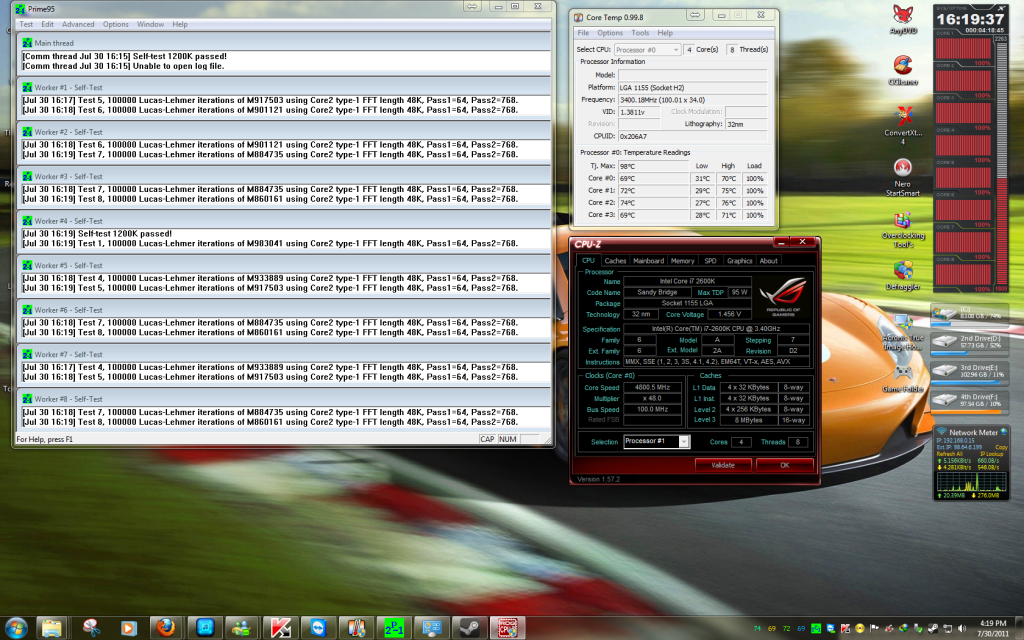Viewport: 1024px width, 640px height.
Task: Open the Snipping Tool taskbar icon
Action: pyautogui.click(x=90, y=628)
